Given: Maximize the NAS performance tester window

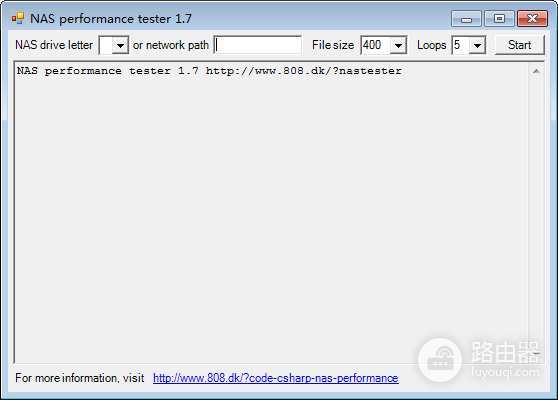Looking at the screenshot, I should click(x=499, y=19).
